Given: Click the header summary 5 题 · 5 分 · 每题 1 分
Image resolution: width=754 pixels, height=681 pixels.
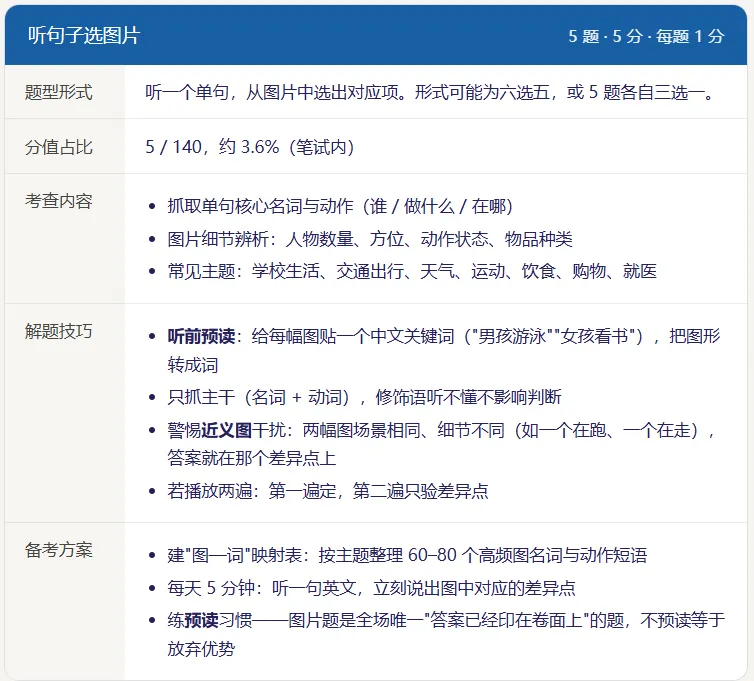Looking at the screenshot, I should point(646,36).
